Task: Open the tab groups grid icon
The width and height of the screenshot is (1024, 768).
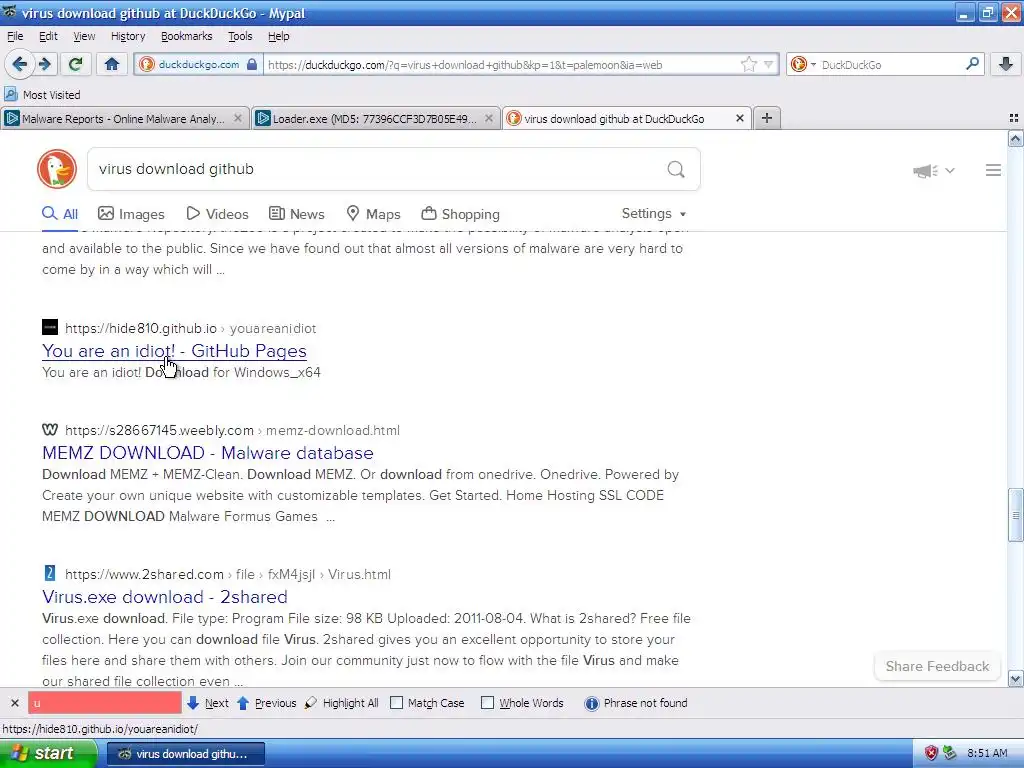Action: pos(1014,118)
